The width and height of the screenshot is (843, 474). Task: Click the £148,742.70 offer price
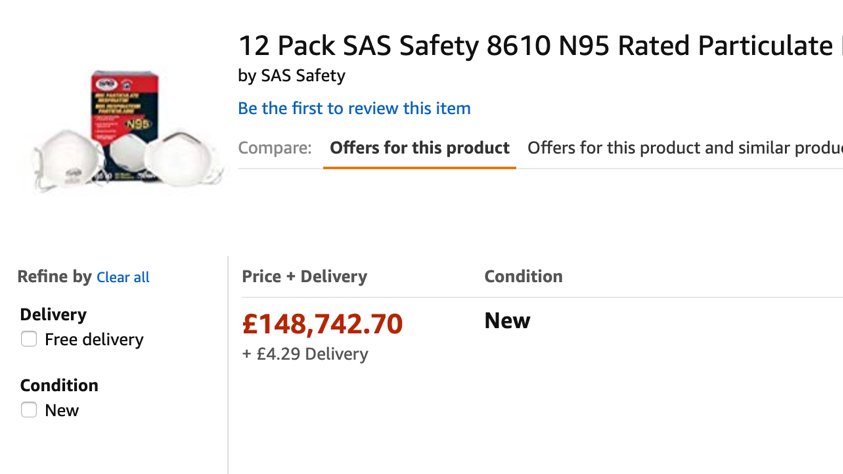[322, 324]
